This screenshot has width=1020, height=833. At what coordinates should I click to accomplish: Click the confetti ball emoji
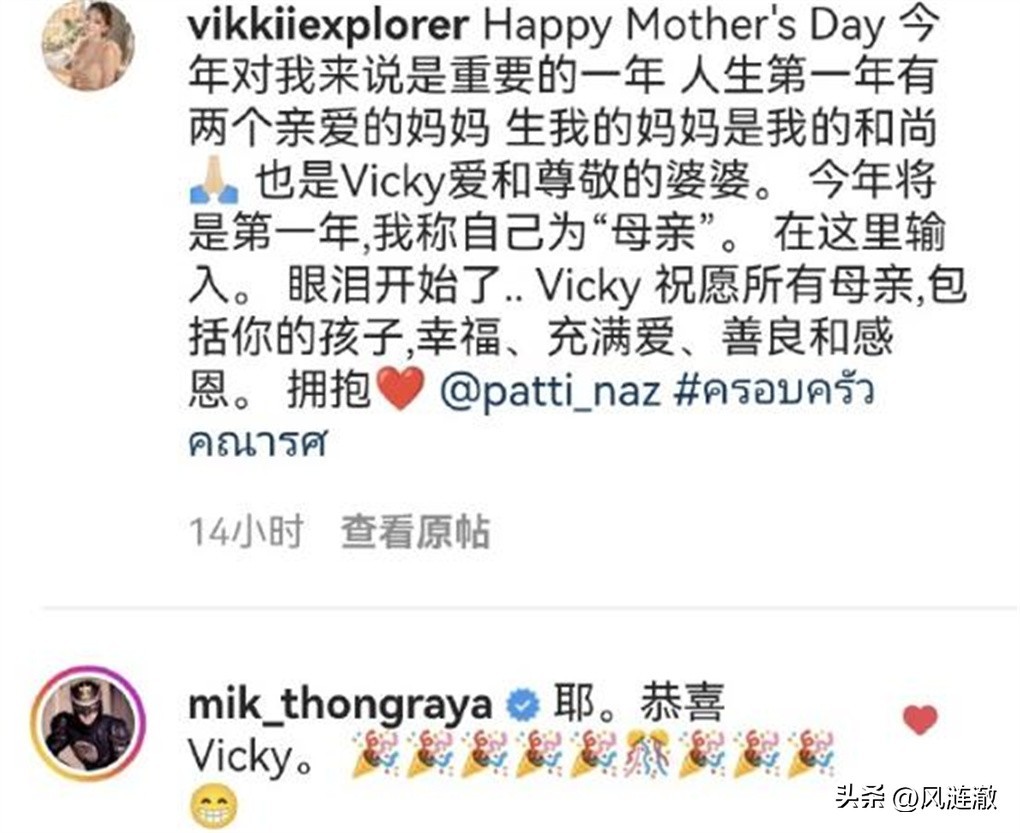648,755
